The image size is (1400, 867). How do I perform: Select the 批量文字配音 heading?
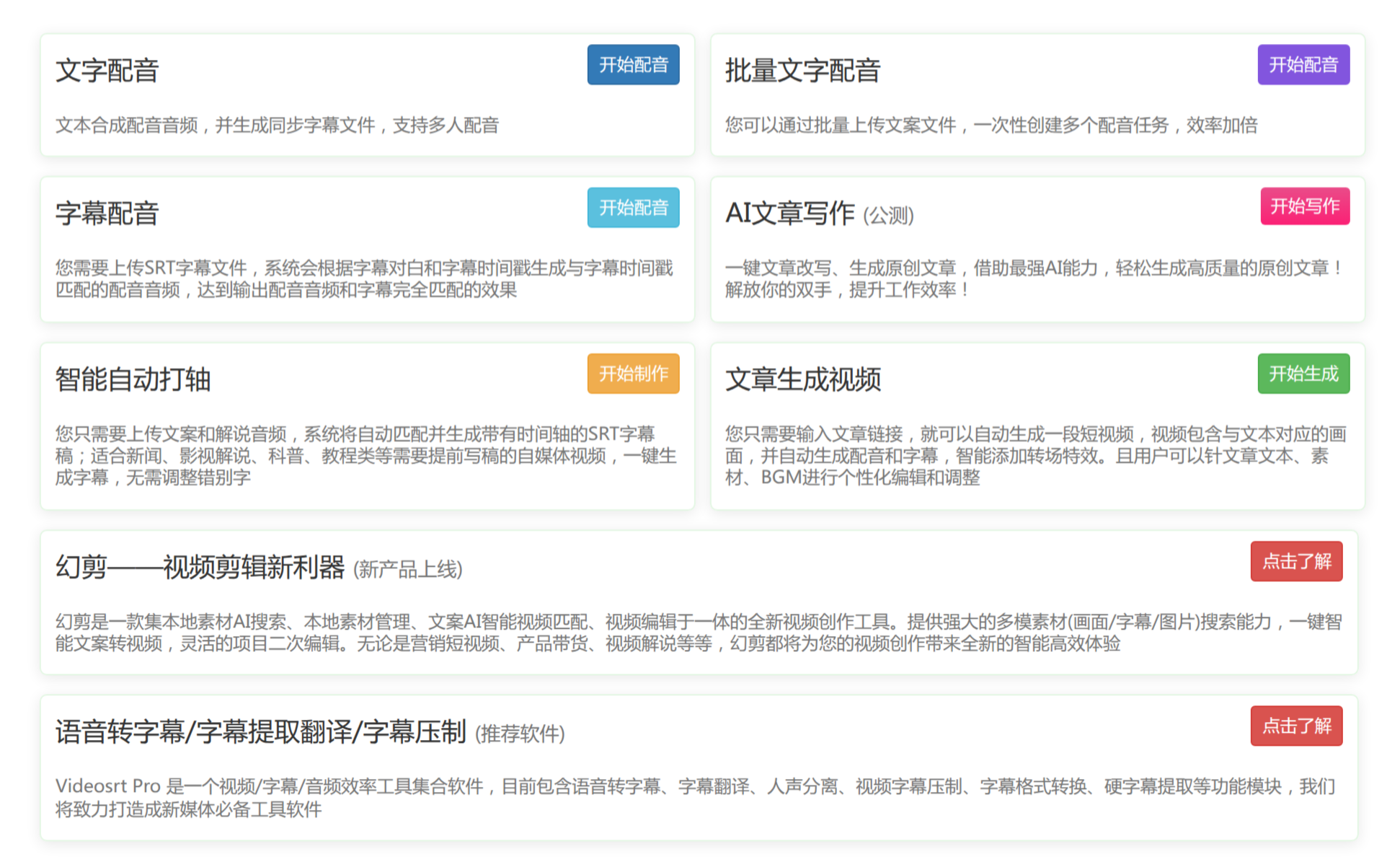(x=802, y=70)
